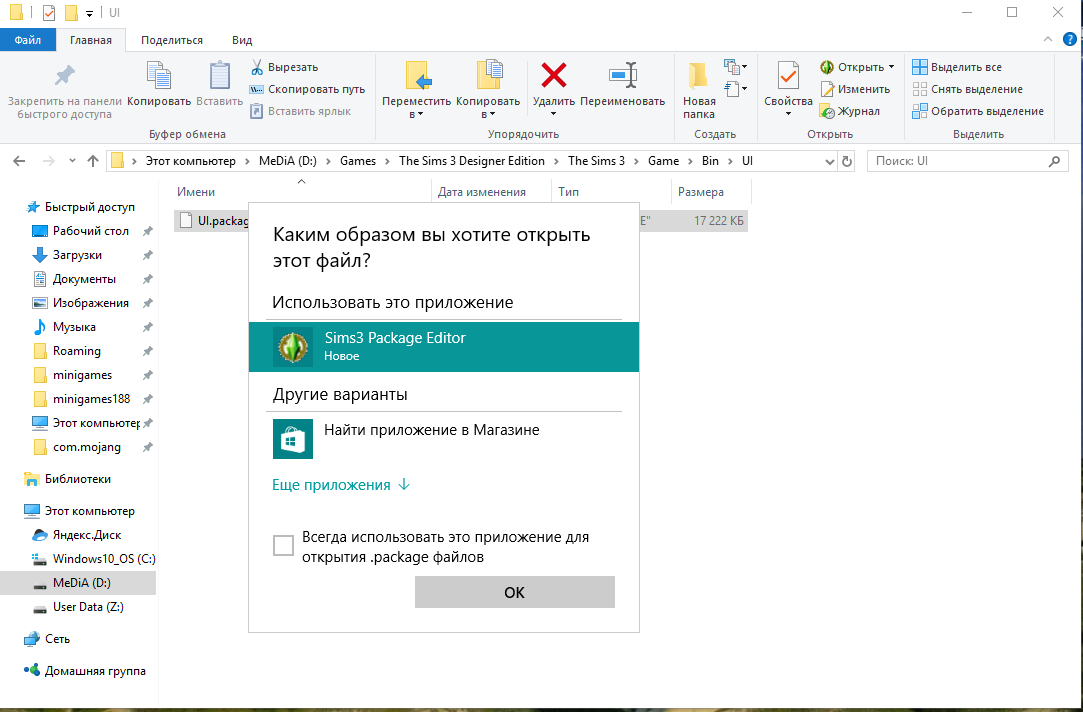Click Обратить выделение in ribbon

[978, 111]
